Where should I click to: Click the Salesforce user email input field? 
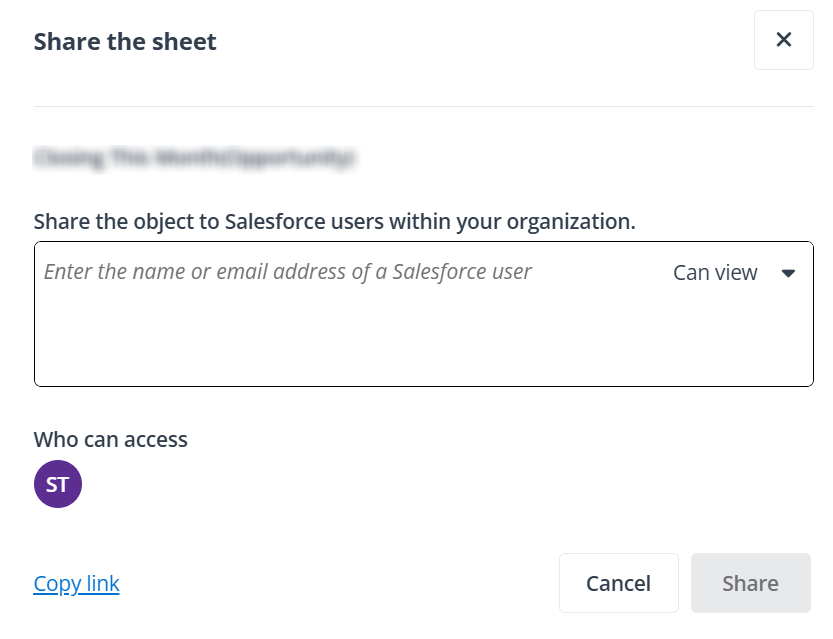[300, 272]
